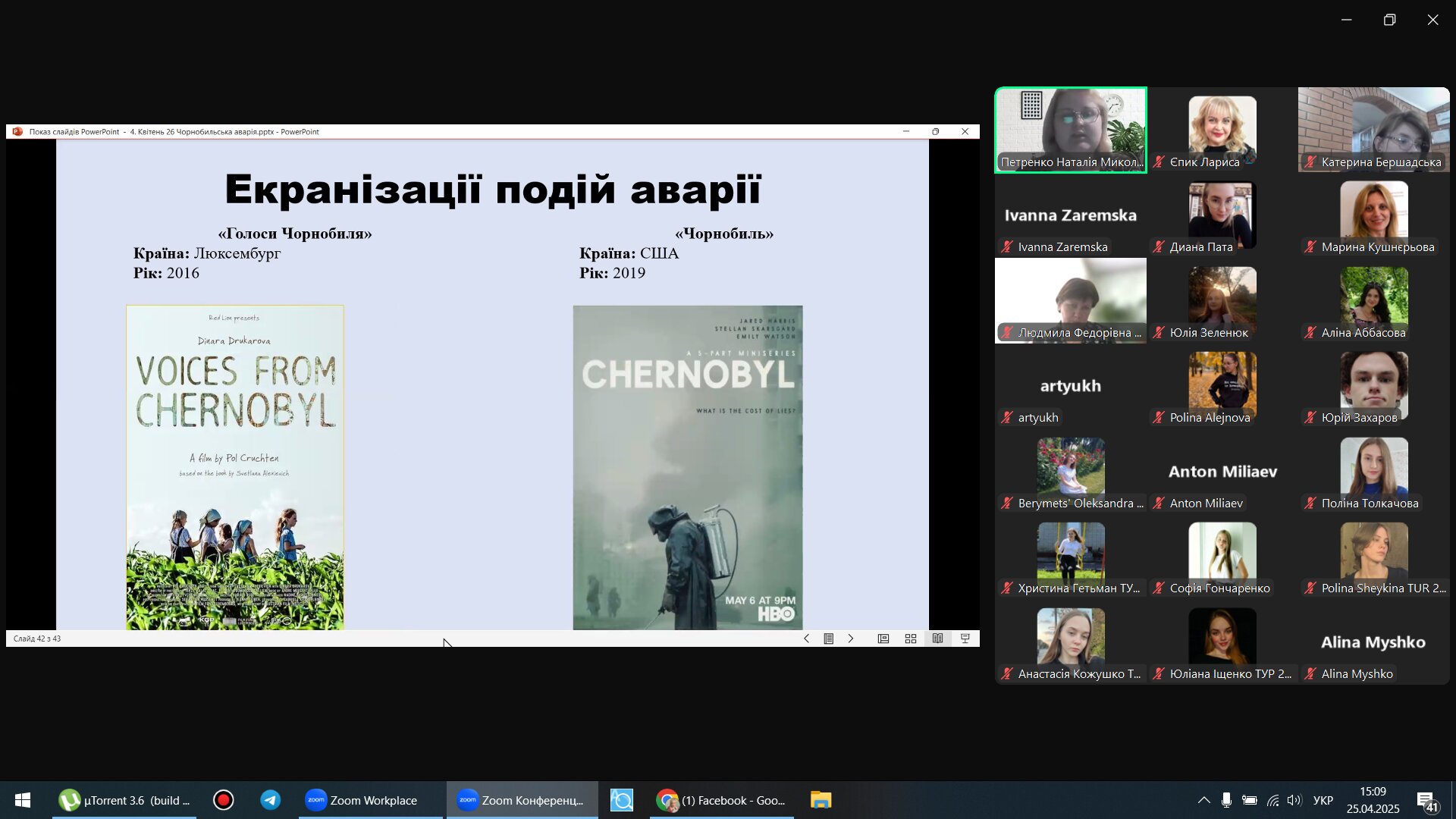Select Диана Пата participant tile

[1222, 215]
